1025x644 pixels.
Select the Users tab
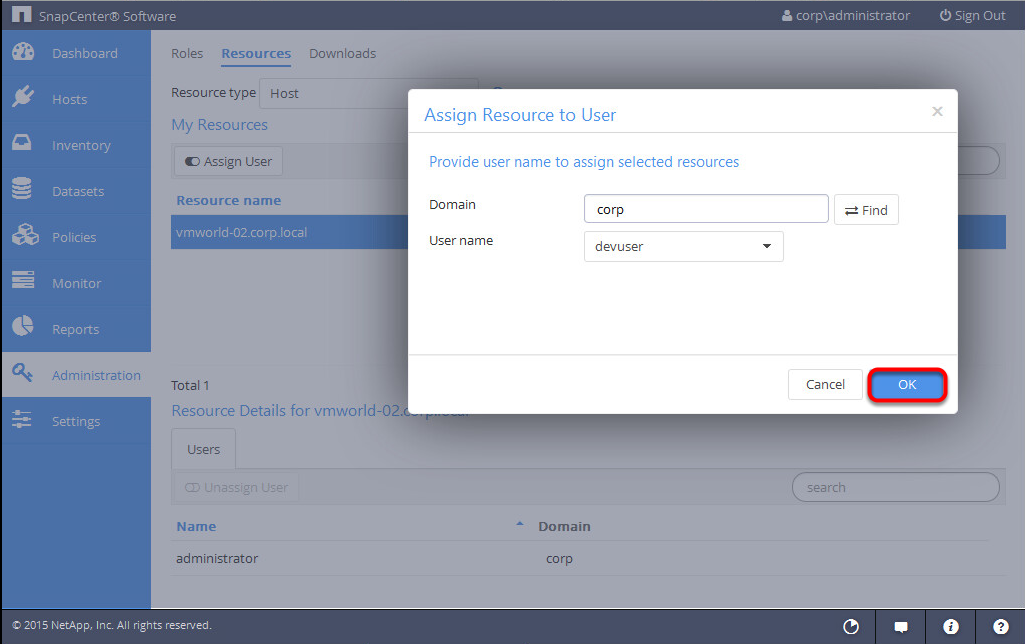pos(203,449)
